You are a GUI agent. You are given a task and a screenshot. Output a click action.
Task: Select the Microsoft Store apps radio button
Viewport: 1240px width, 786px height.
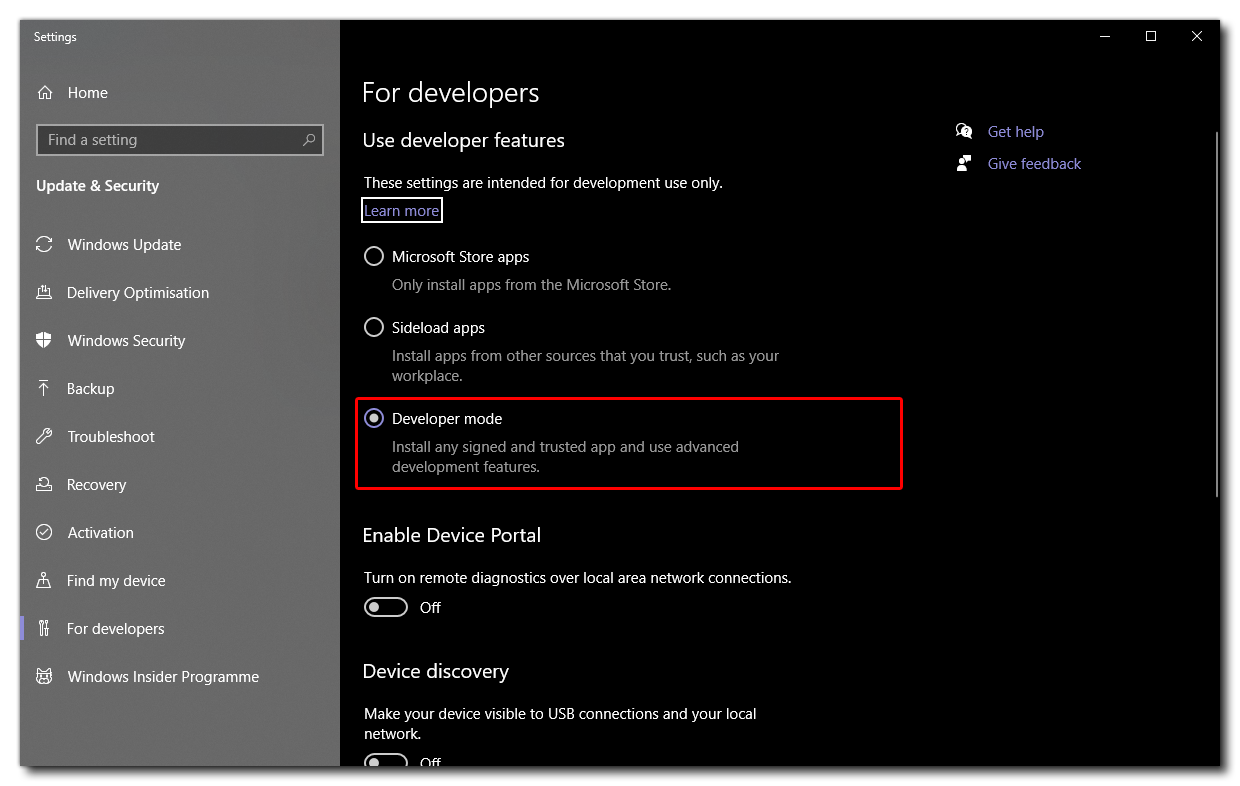[x=374, y=257]
